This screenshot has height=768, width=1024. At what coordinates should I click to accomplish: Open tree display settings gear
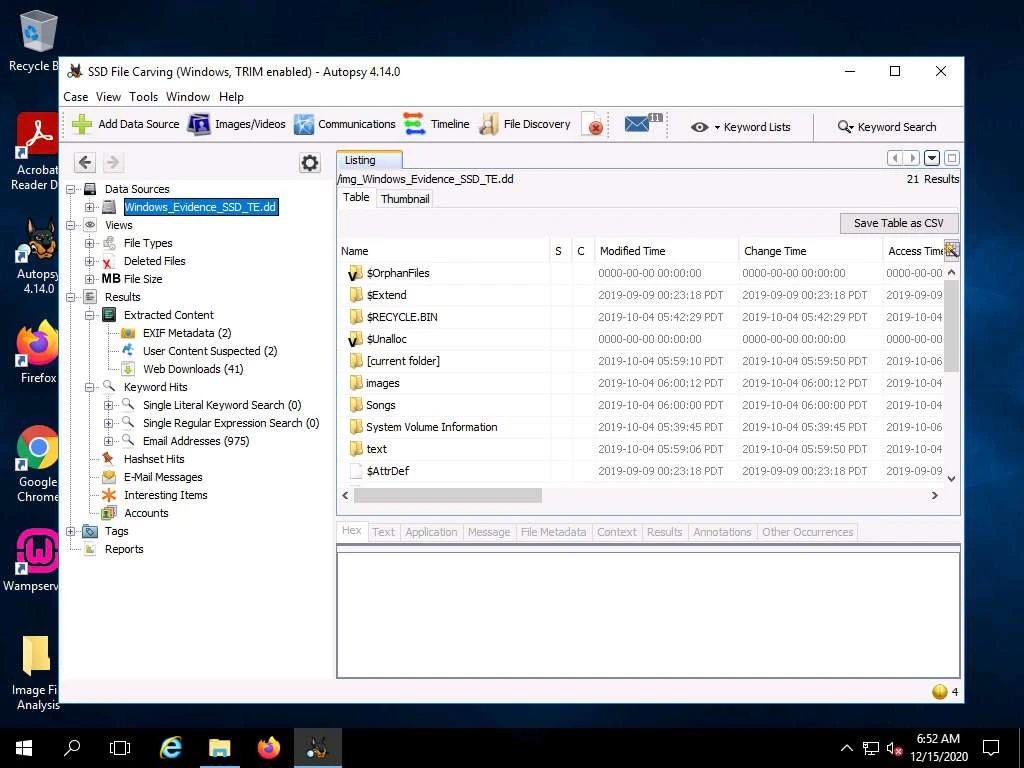click(310, 163)
